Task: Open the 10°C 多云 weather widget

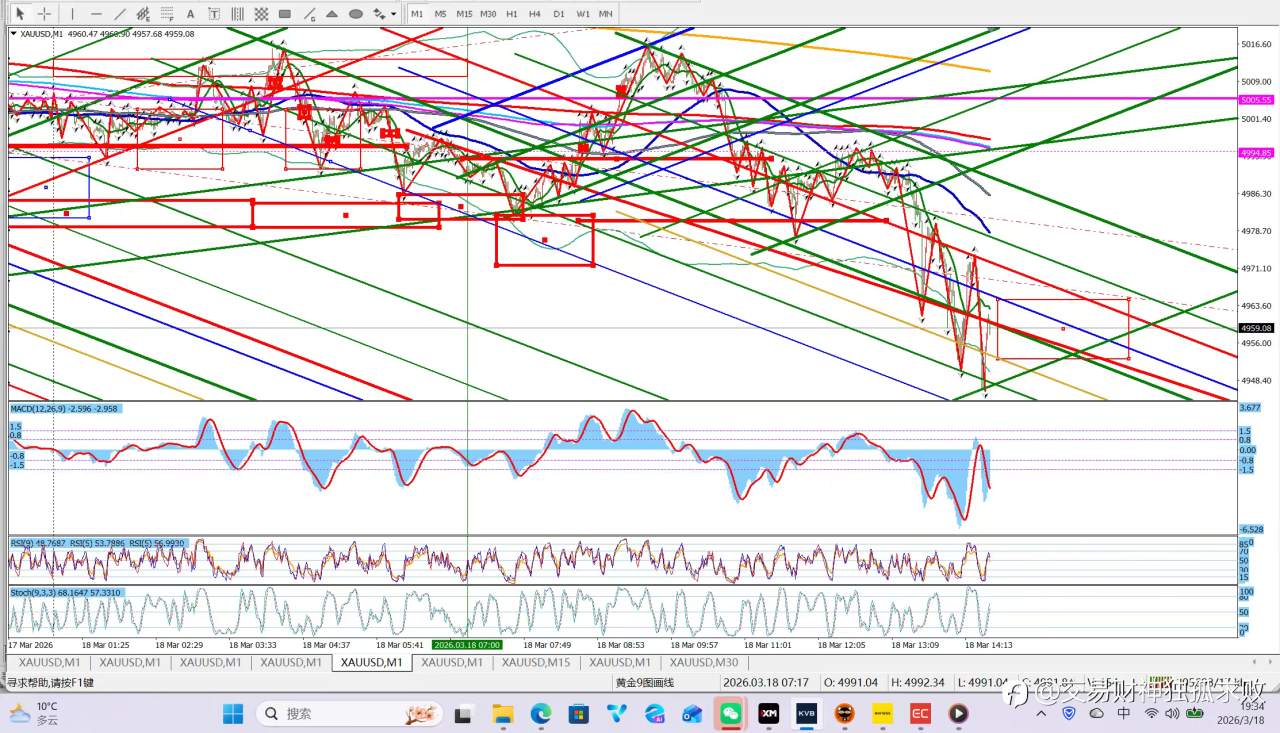Action: coord(35,713)
